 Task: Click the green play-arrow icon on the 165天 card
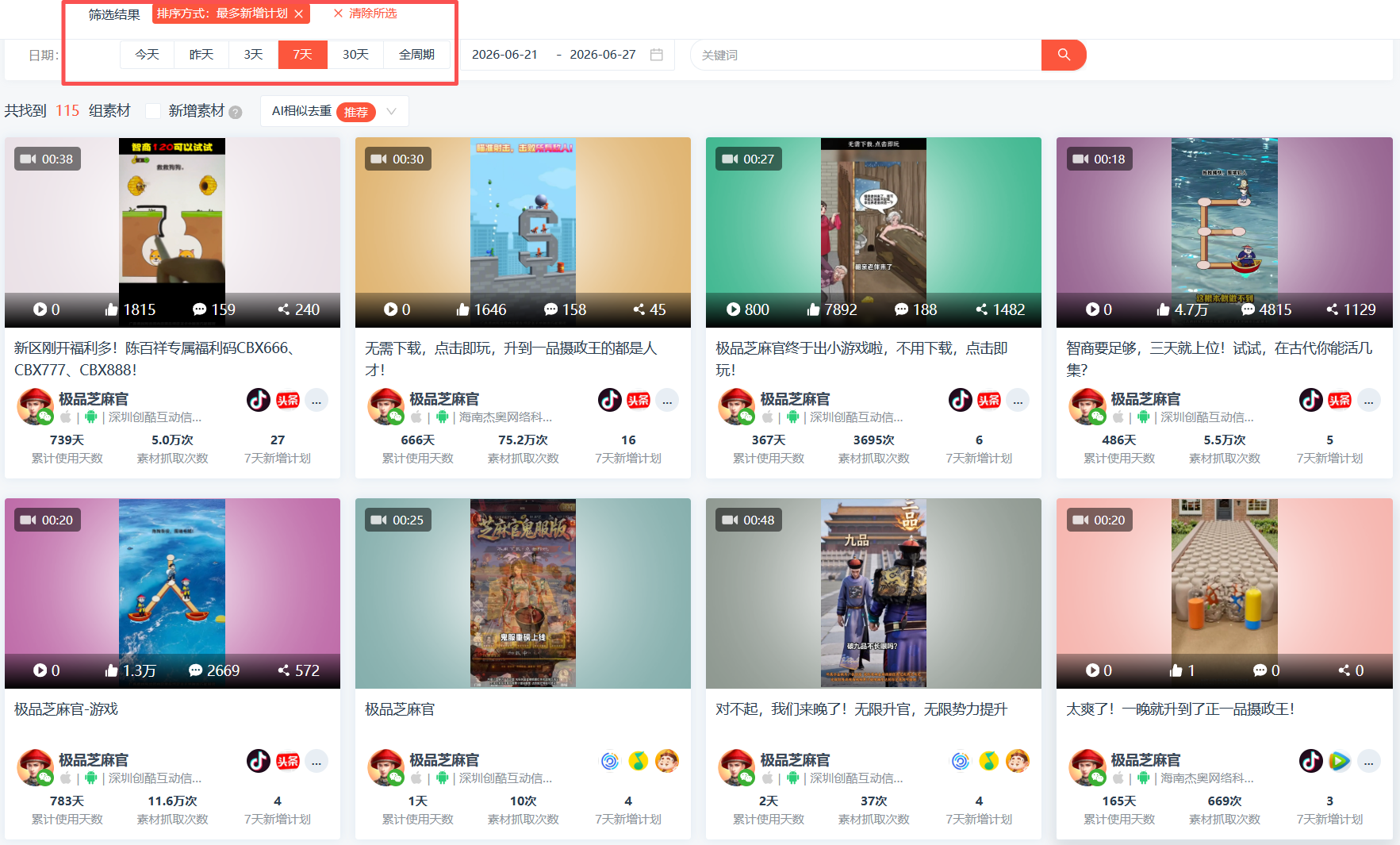pos(1340,761)
